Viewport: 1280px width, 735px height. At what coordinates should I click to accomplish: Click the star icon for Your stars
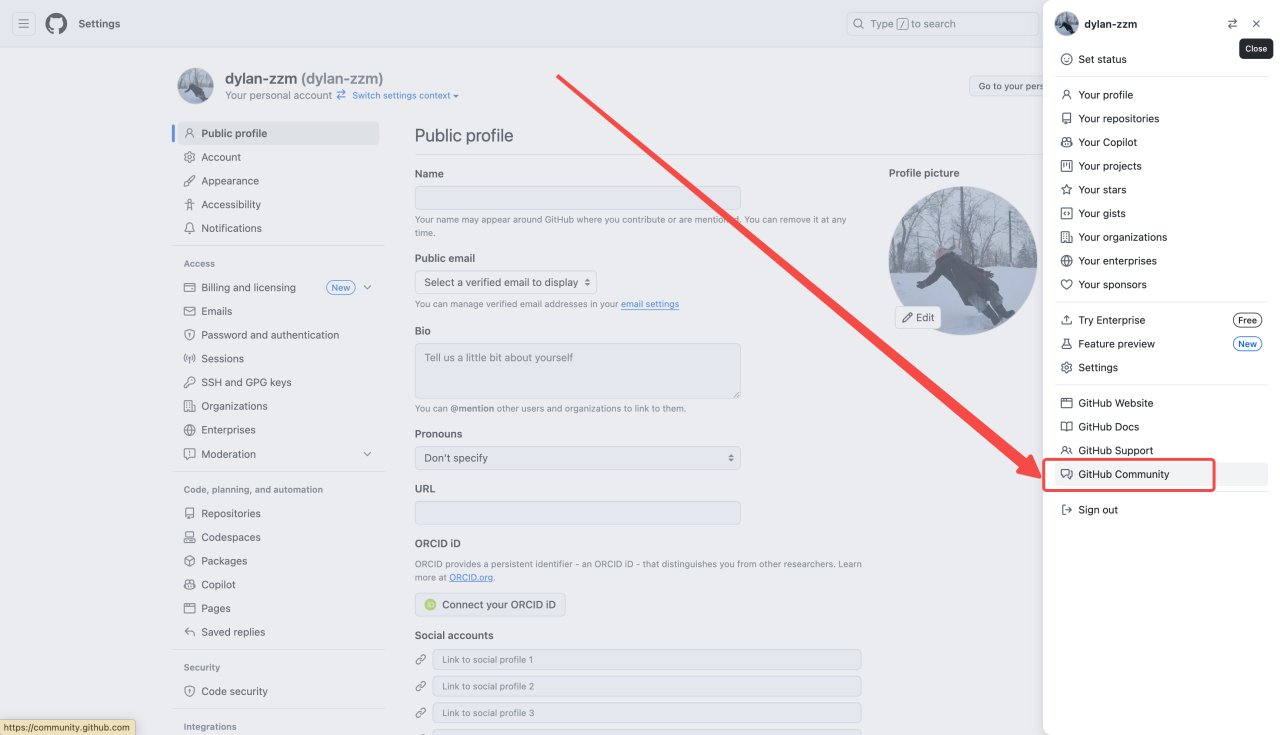tap(1067, 190)
